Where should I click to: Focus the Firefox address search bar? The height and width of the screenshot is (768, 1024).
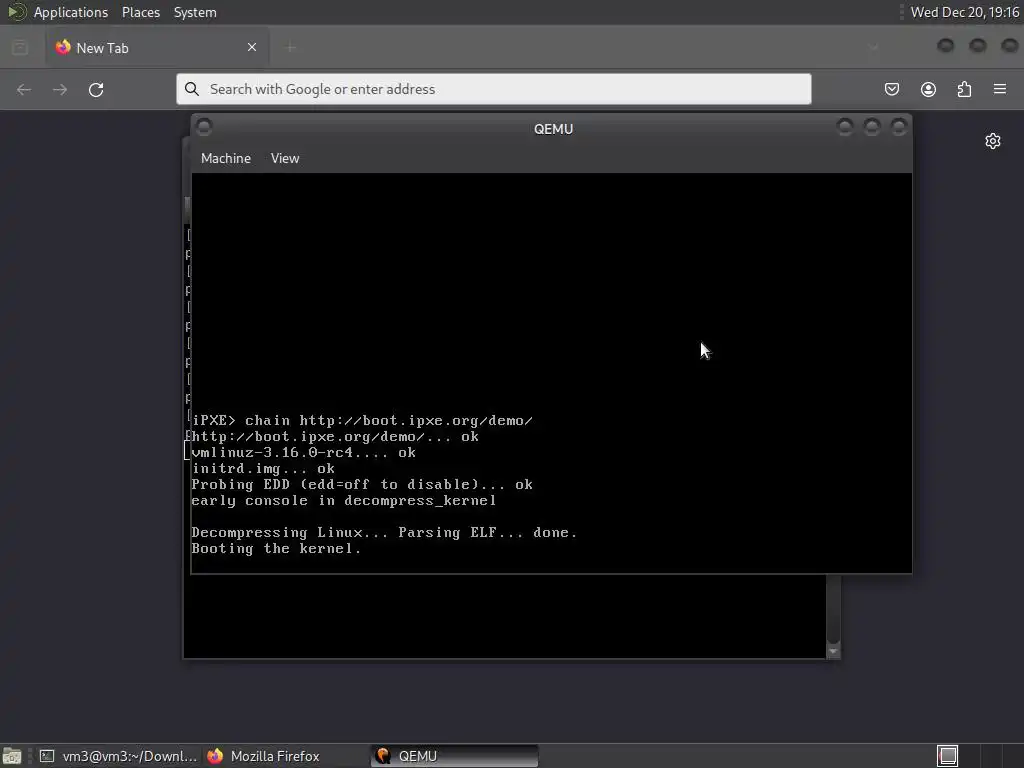click(x=494, y=89)
